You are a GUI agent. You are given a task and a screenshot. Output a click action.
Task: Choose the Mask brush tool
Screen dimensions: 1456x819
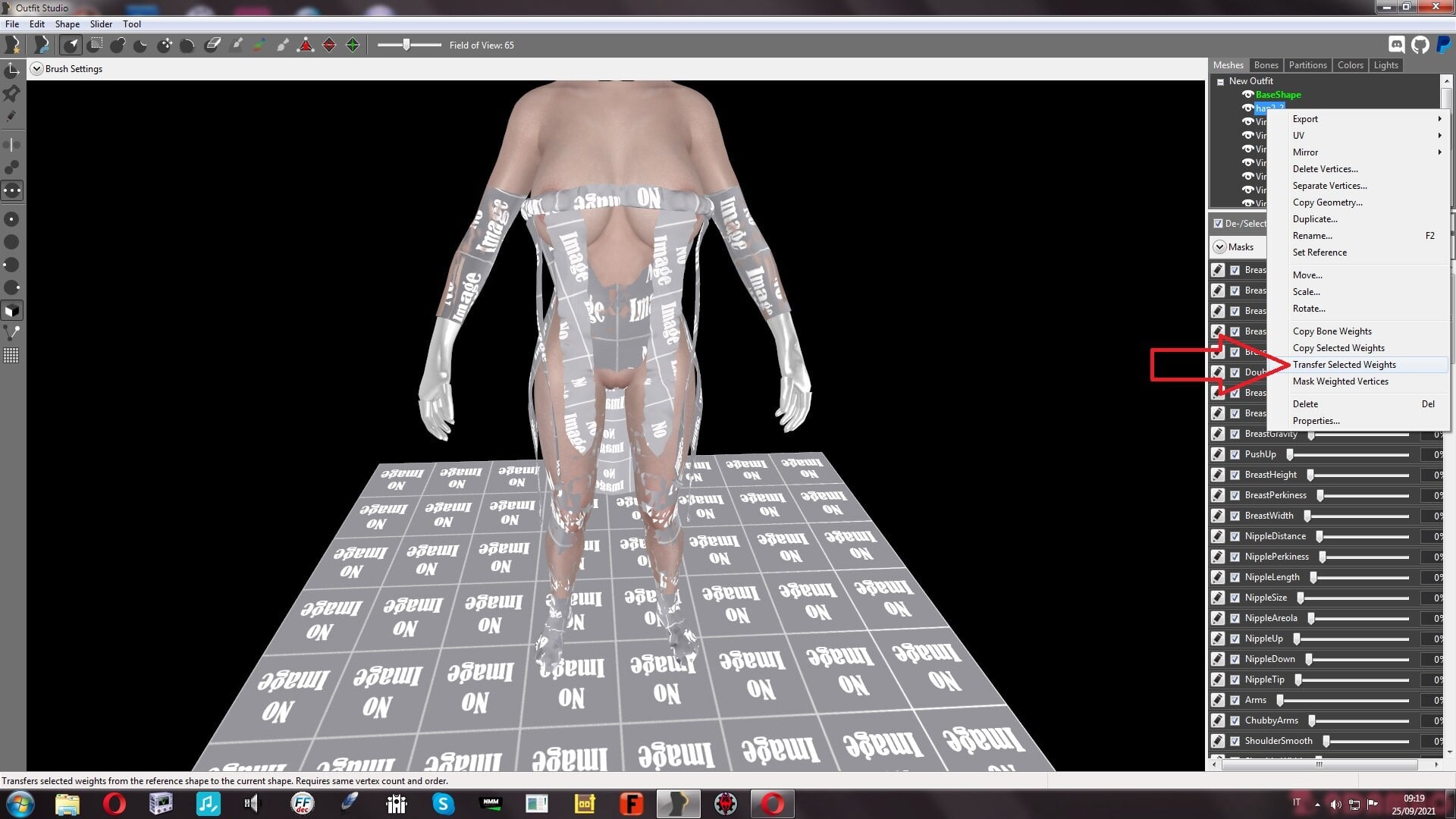click(95, 45)
